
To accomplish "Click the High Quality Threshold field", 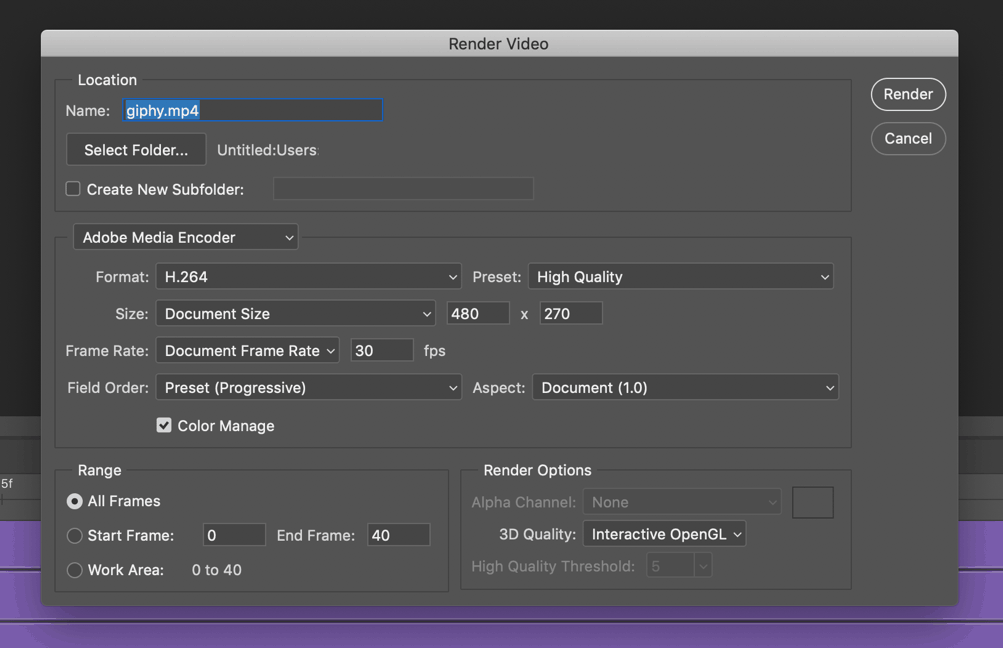I will point(670,566).
